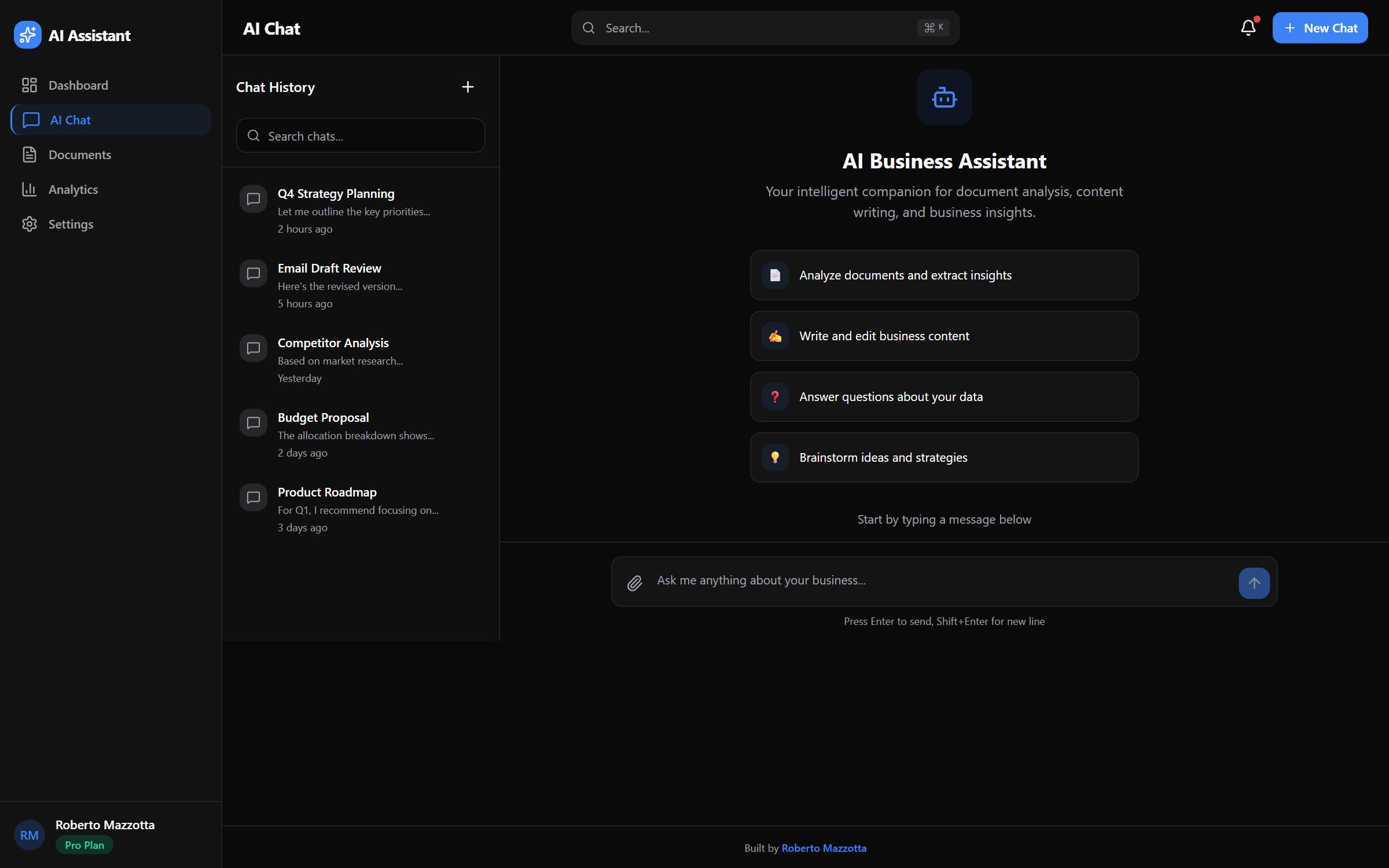
Task: Open the Competitor Analysis chat
Action: click(360, 360)
